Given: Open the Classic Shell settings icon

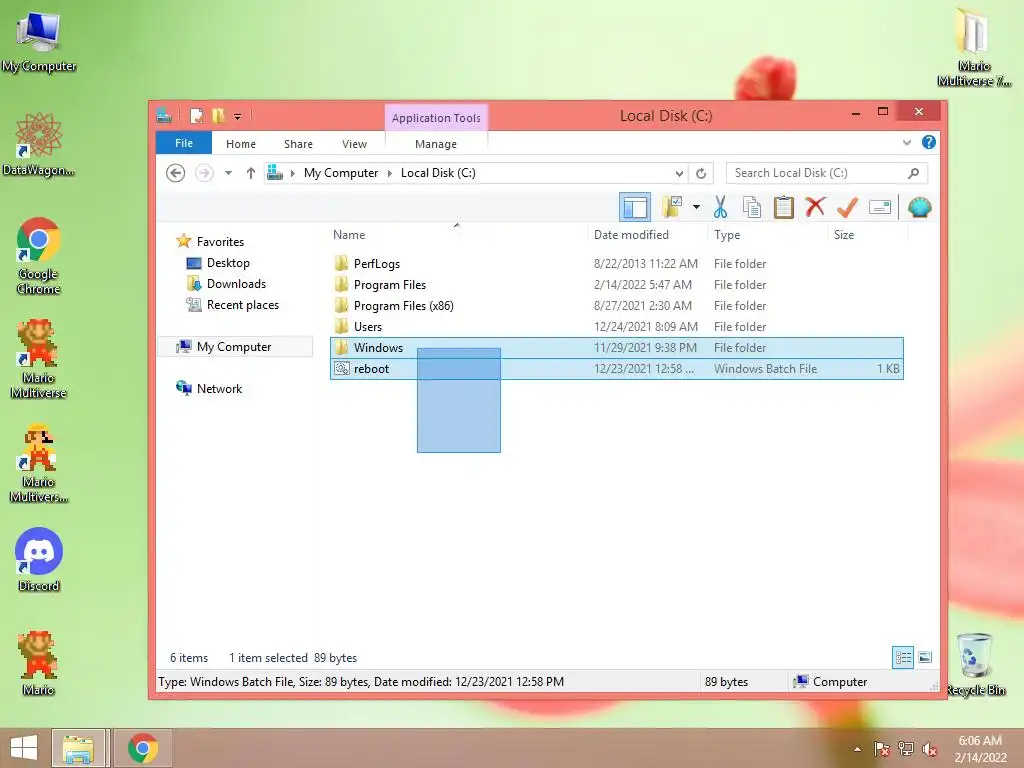Looking at the screenshot, I should coord(919,208).
